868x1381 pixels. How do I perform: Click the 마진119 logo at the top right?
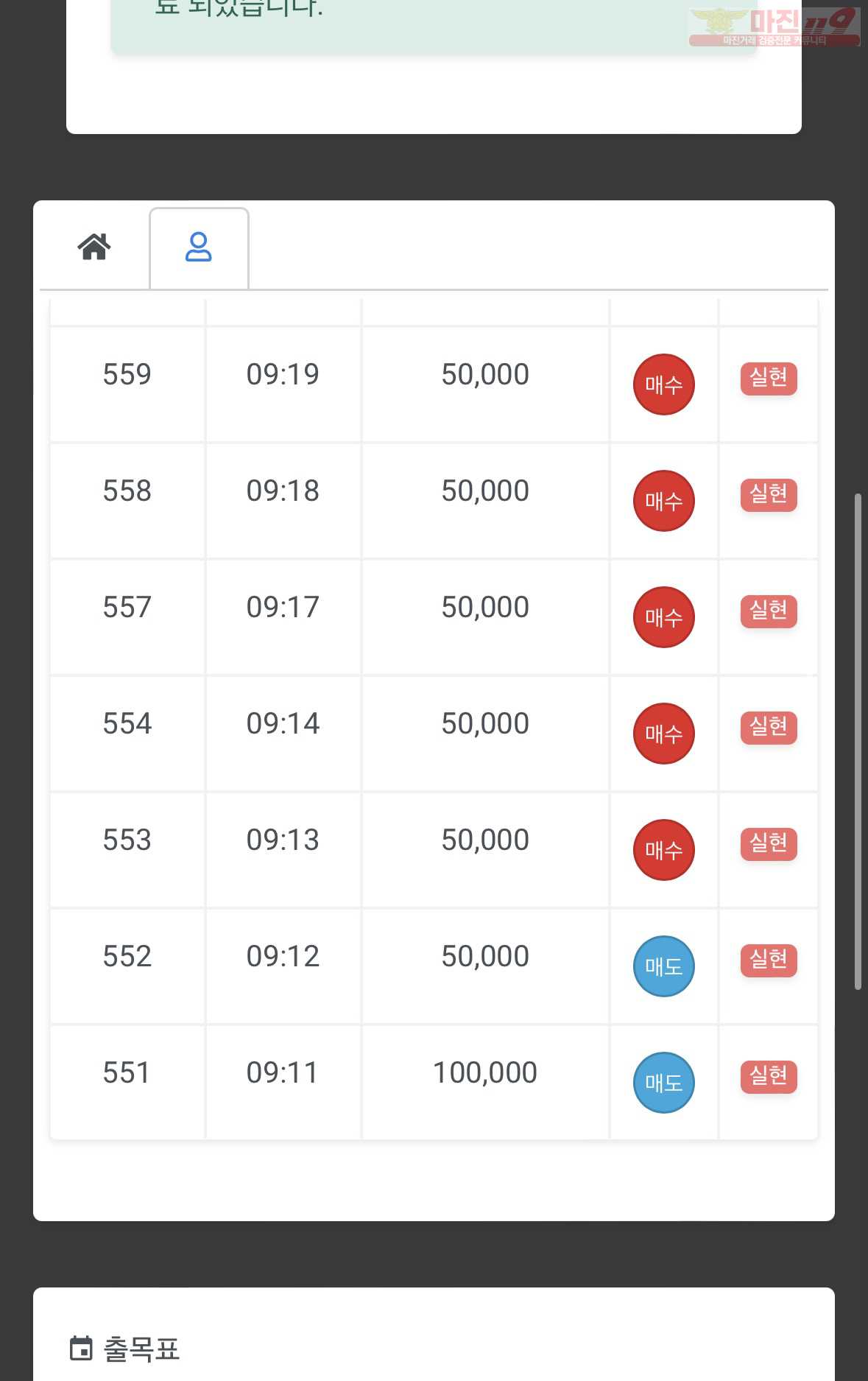775,27
